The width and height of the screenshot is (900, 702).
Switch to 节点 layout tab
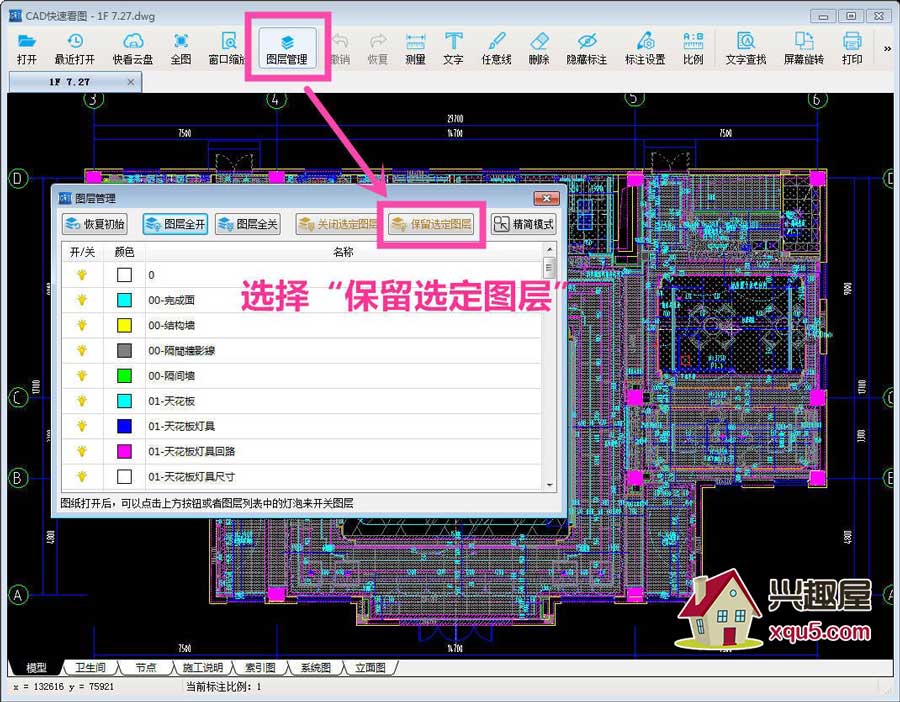tap(146, 668)
